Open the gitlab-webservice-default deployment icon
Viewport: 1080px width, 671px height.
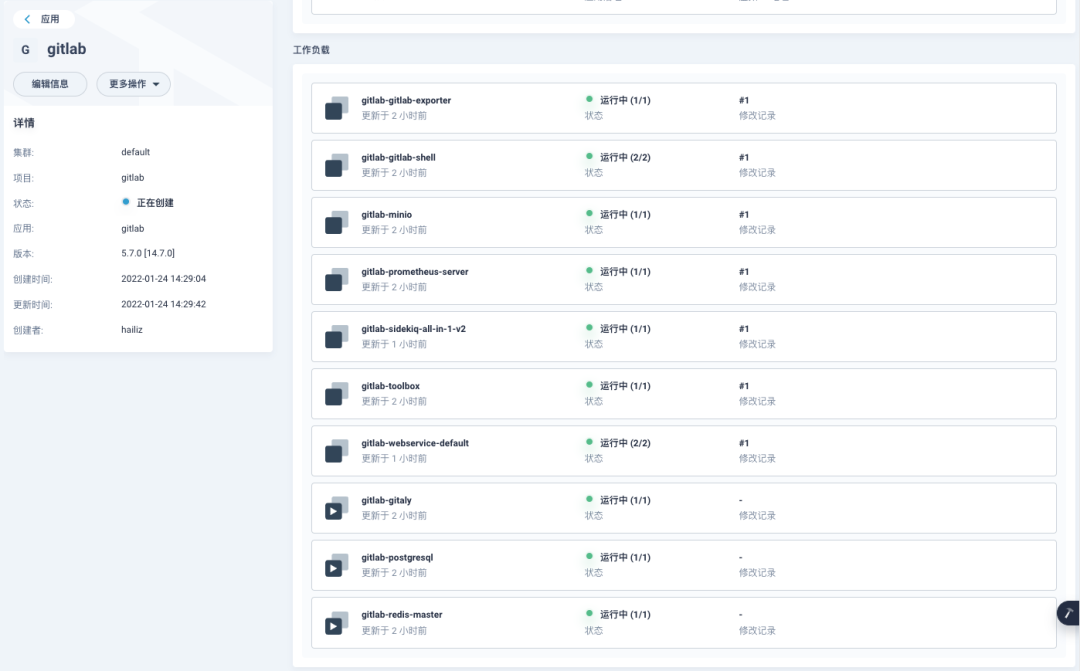coord(336,451)
